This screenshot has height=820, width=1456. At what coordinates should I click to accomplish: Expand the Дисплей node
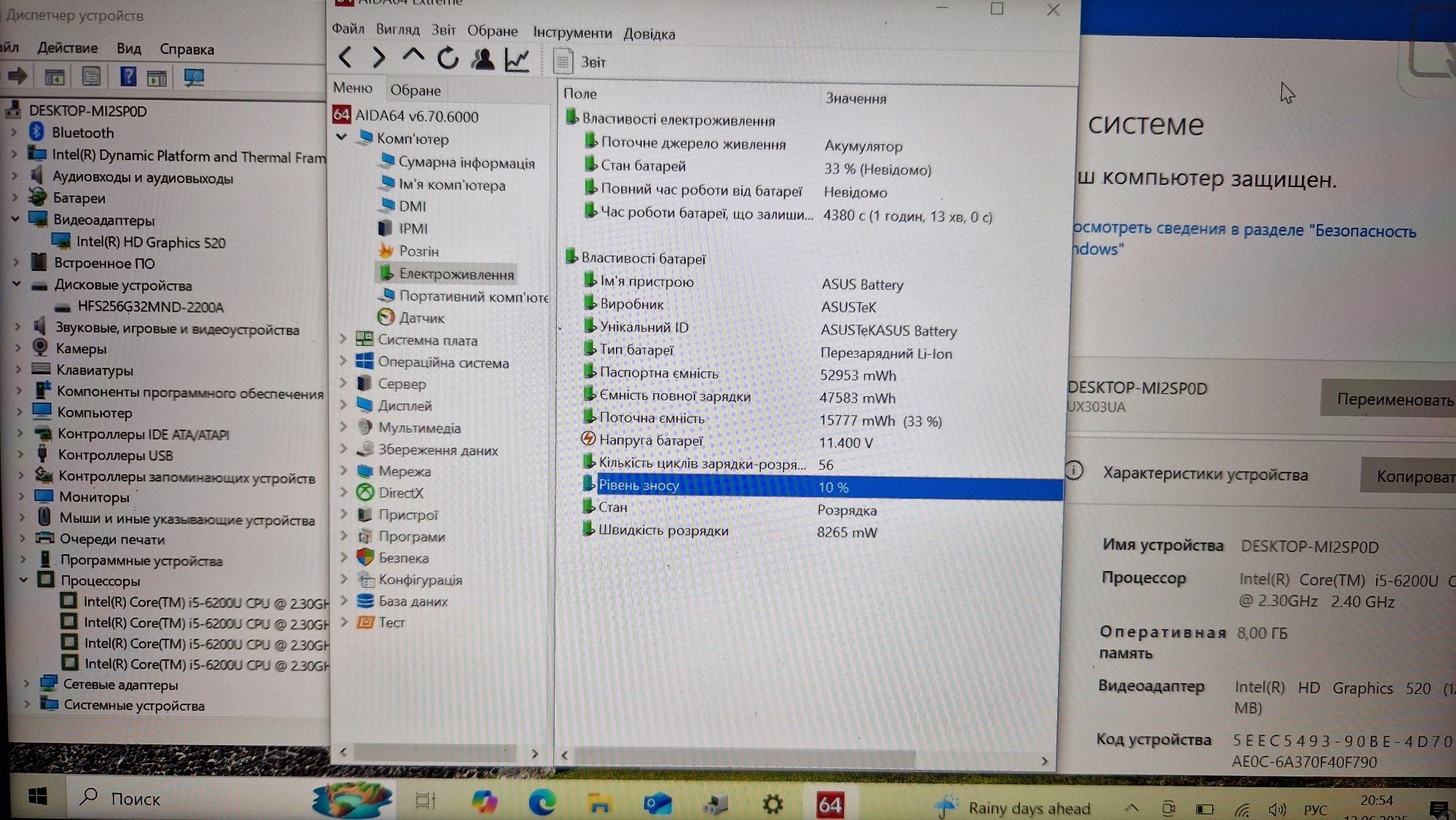(343, 405)
